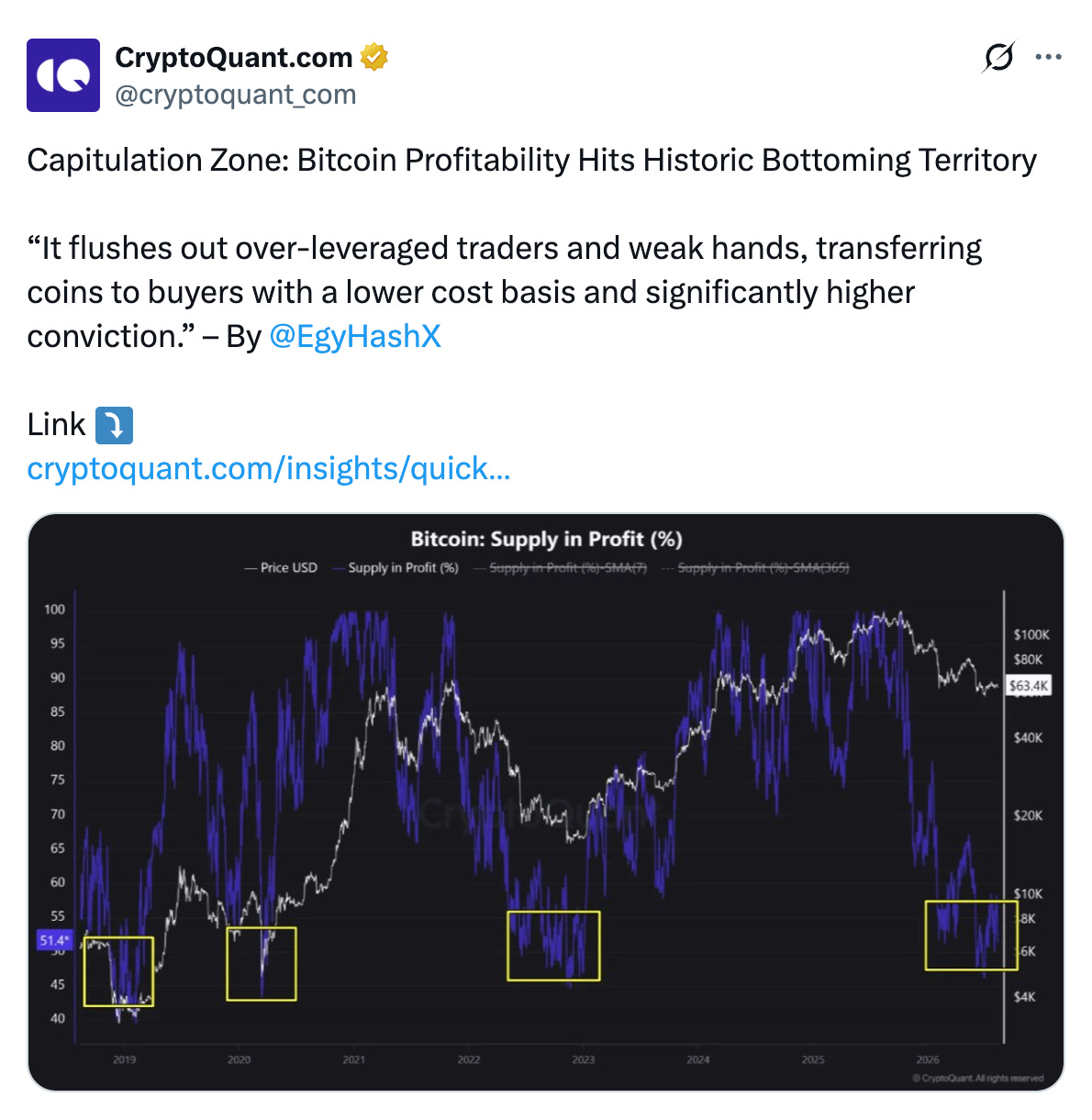Click the 2026 yellow highlight box
The image size is (1092, 1120).
pos(972,935)
